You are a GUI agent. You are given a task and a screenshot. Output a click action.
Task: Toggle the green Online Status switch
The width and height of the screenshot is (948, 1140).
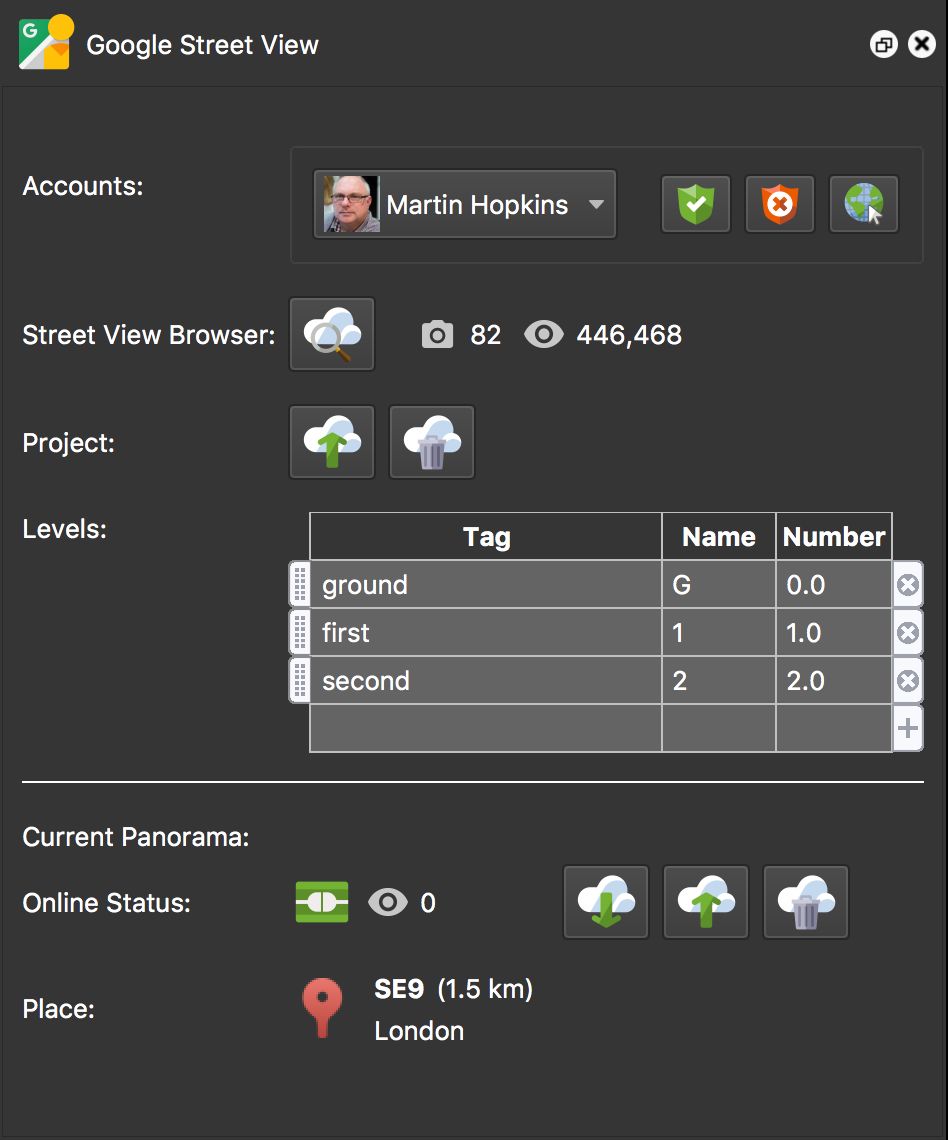[x=320, y=901]
